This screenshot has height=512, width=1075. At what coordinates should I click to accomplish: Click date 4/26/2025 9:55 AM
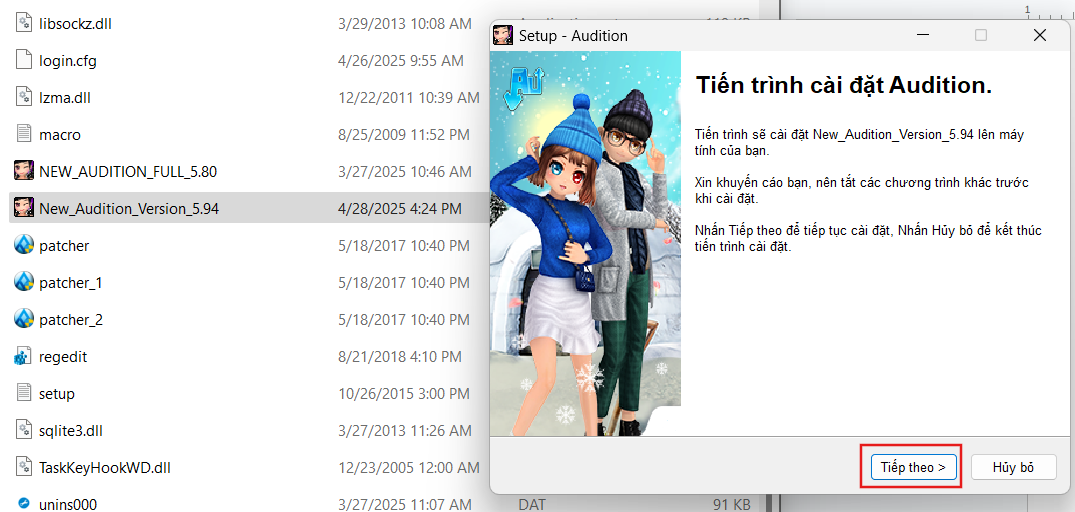click(401, 61)
